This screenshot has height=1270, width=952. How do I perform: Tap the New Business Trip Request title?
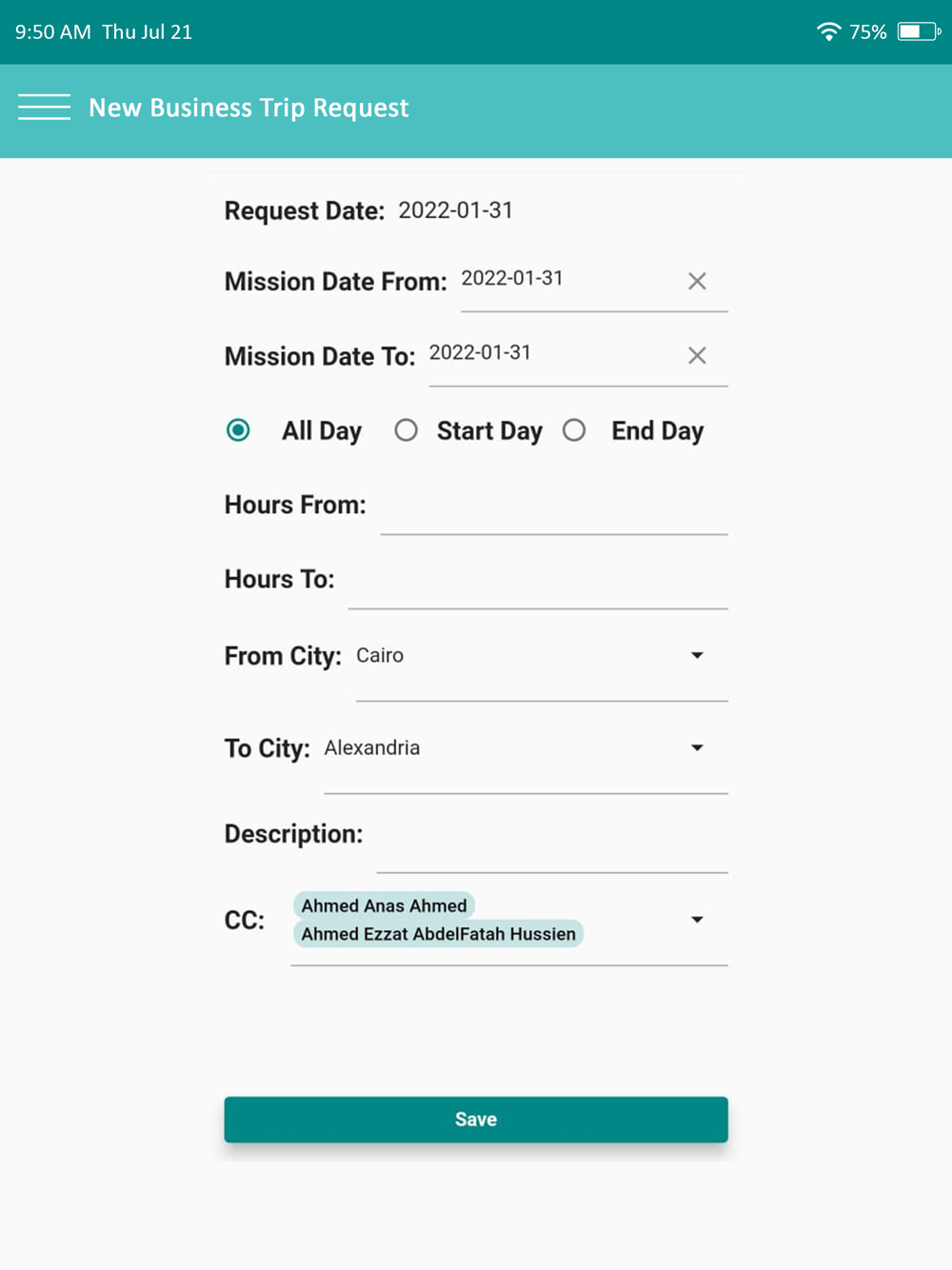[x=248, y=108]
